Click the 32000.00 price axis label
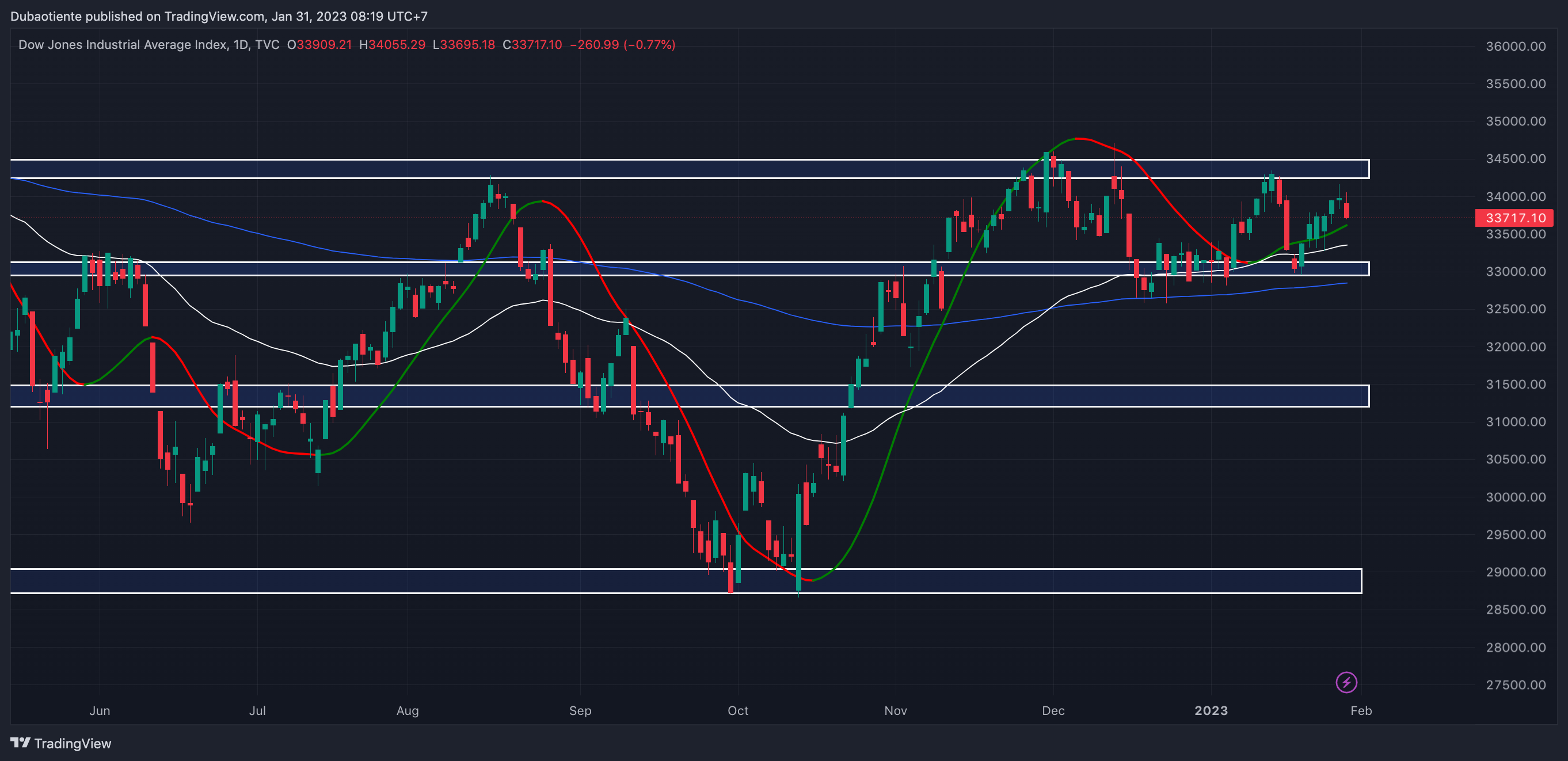The width and height of the screenshot is (1568, 761). 1515,347
